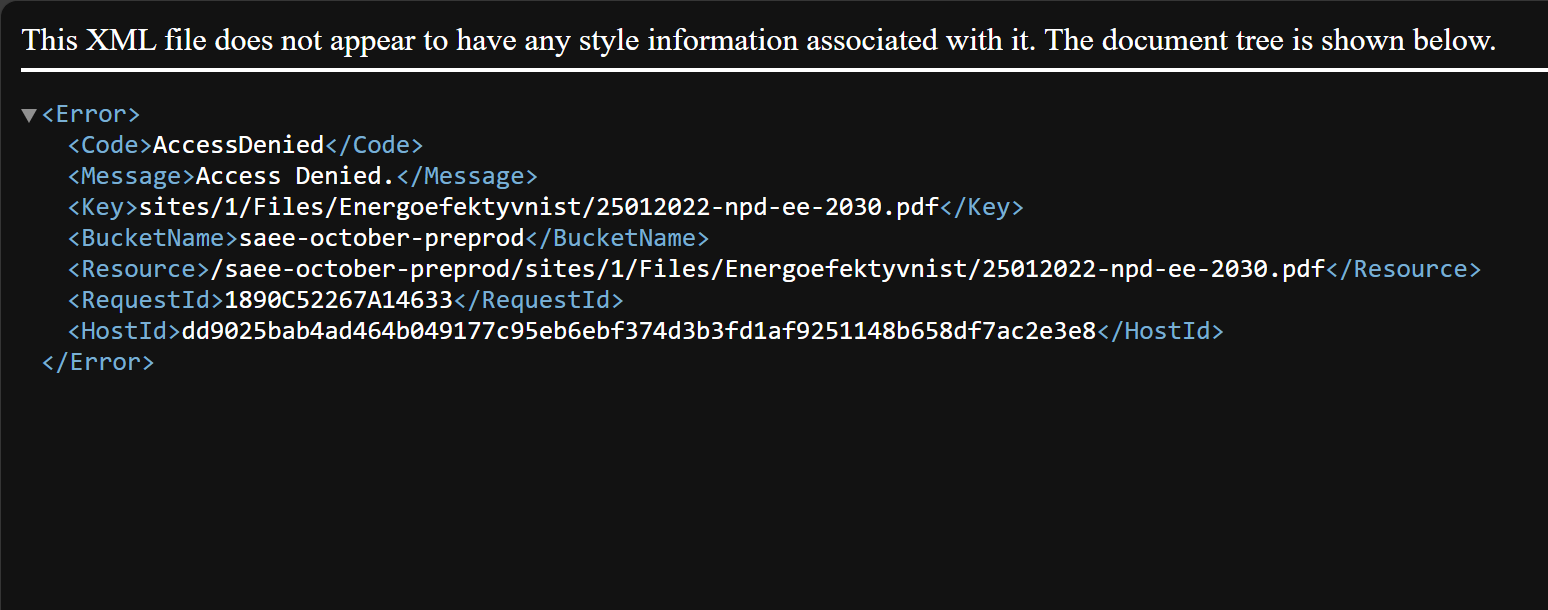This screenshot has height=610, width=1548.
Task: Click the opening <Key> tag
Action: (103, 207)
